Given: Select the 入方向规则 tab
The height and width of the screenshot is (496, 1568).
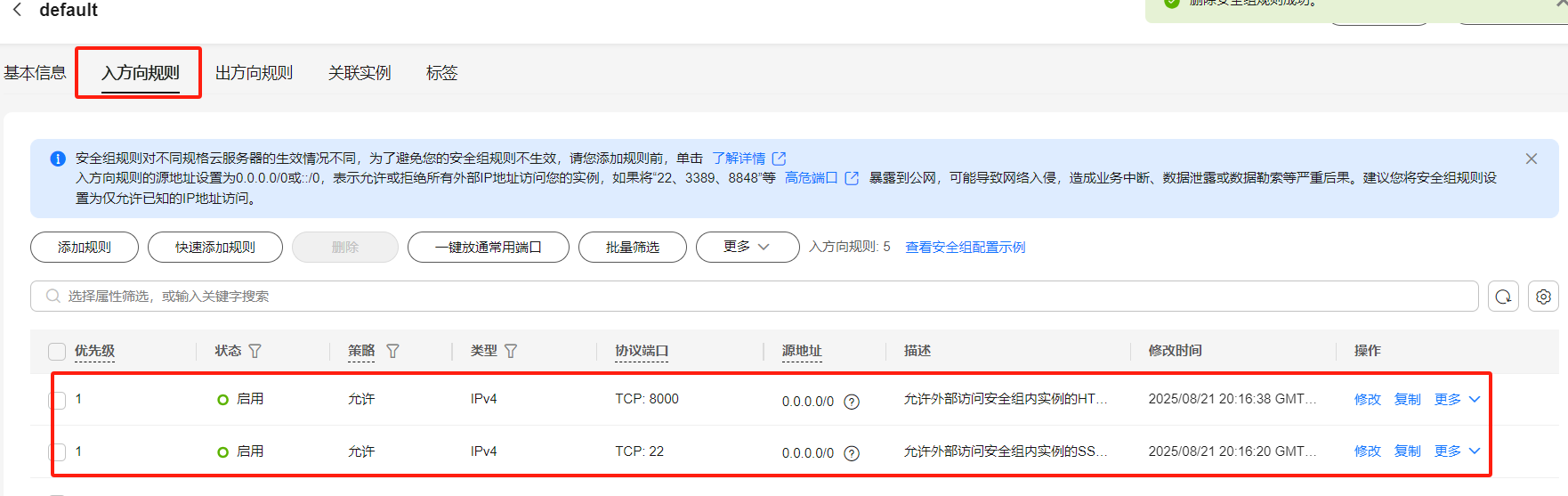Looking at the screenshot, I should click(x=141, y=73).
